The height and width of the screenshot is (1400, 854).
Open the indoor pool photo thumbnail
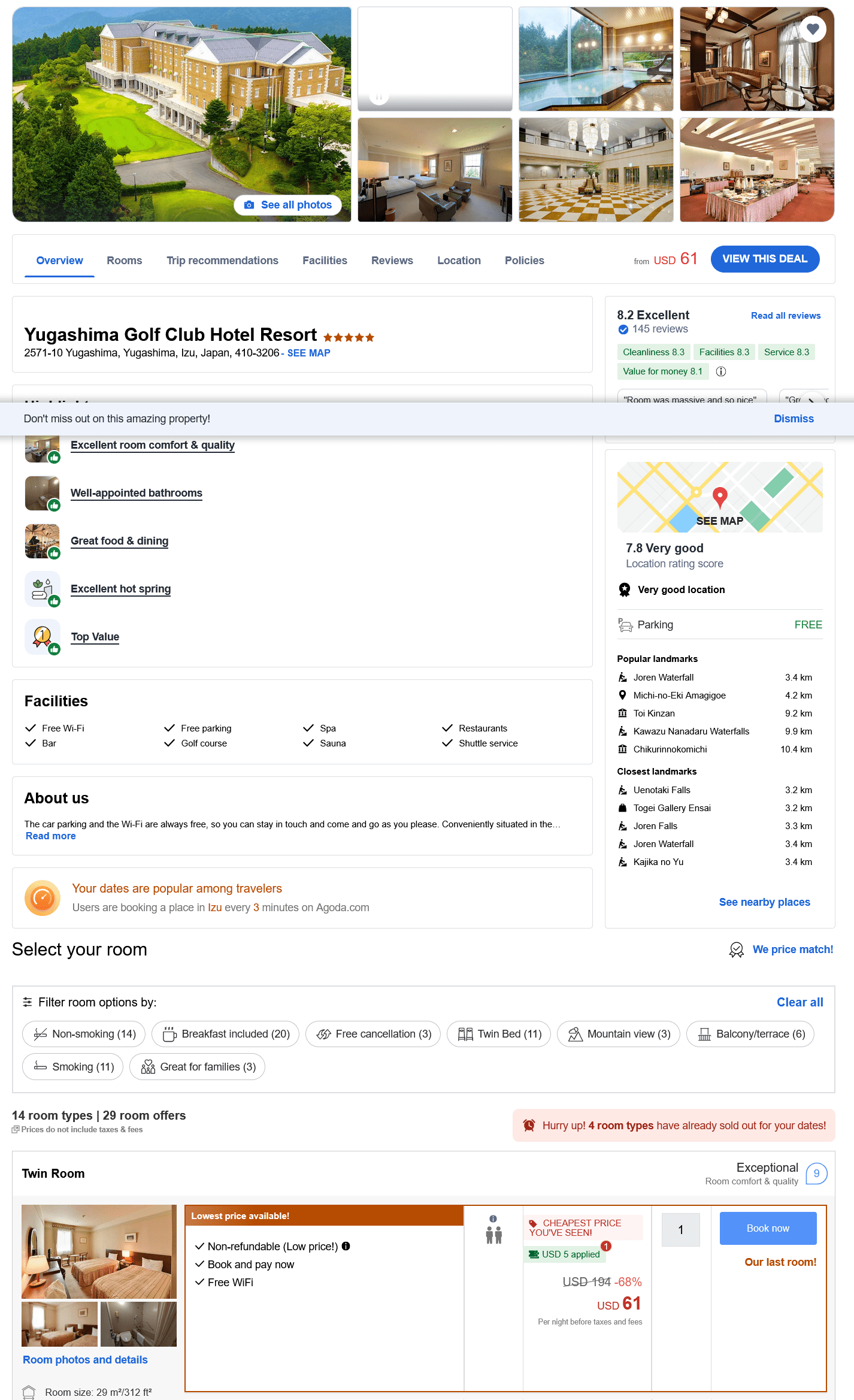(596, 59)
